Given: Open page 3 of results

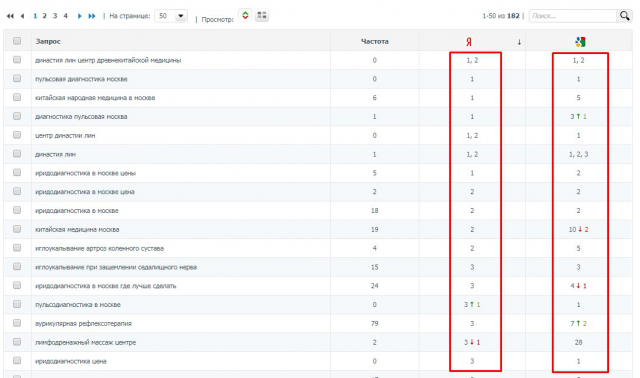Looking at the screenshot, I should (55, 16).
